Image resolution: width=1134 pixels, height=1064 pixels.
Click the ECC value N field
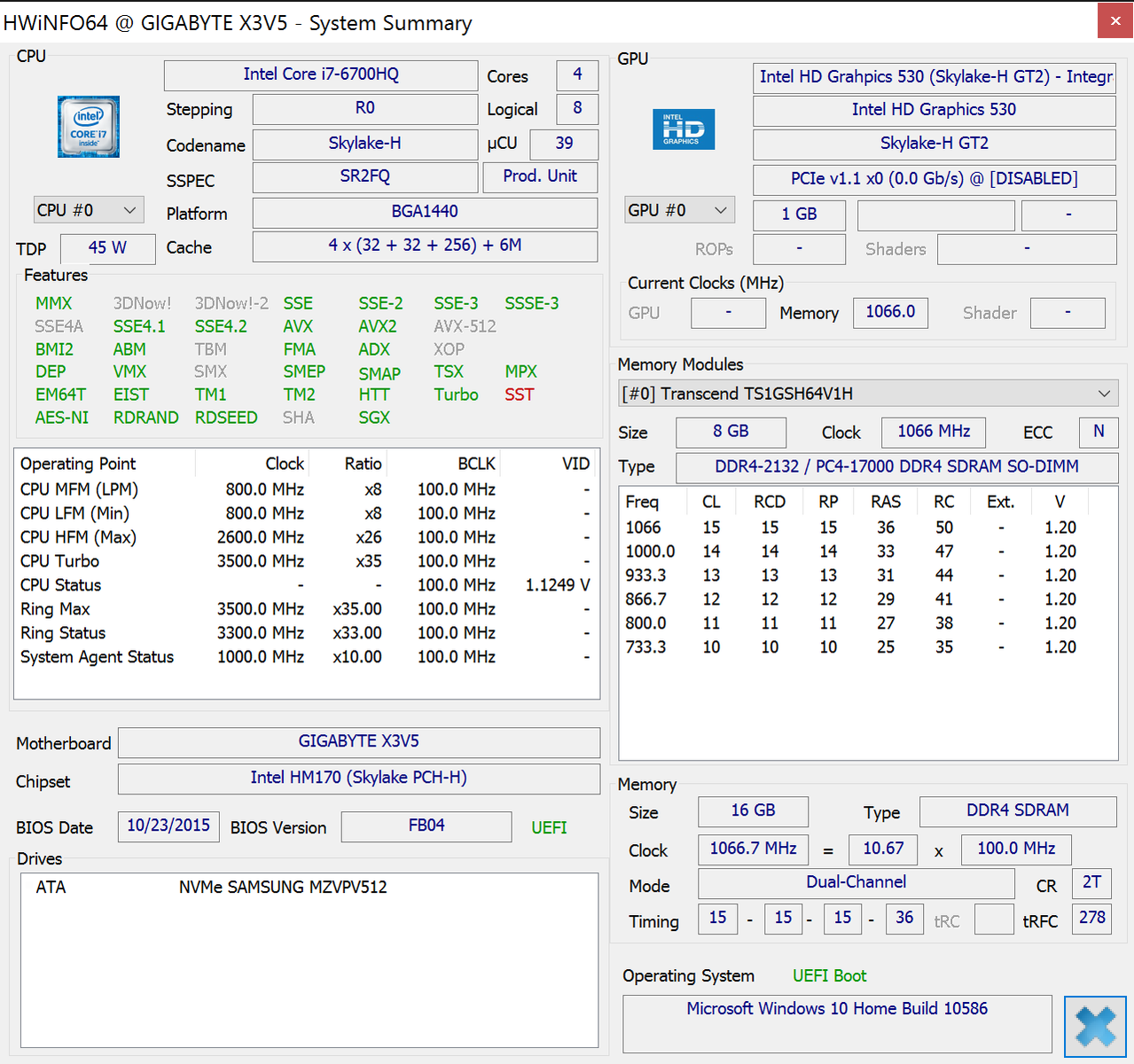click(x=1099, y=433)
